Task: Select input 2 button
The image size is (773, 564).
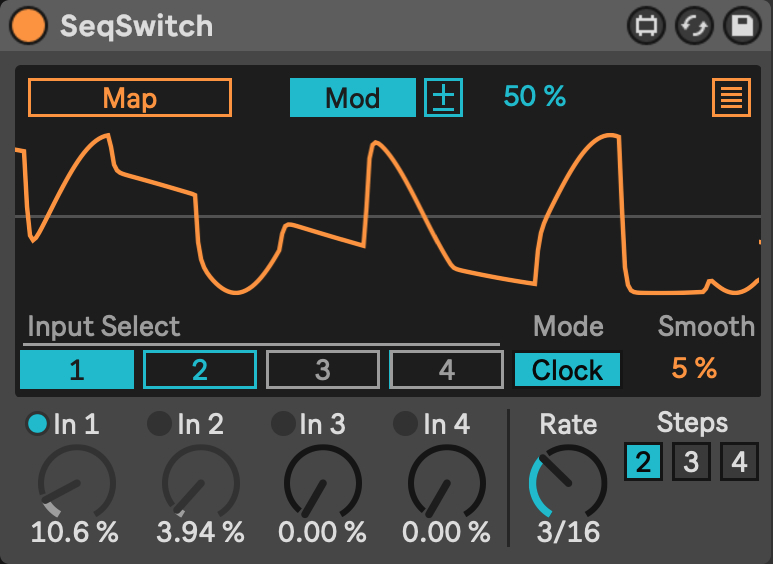Action: [200, 370]
